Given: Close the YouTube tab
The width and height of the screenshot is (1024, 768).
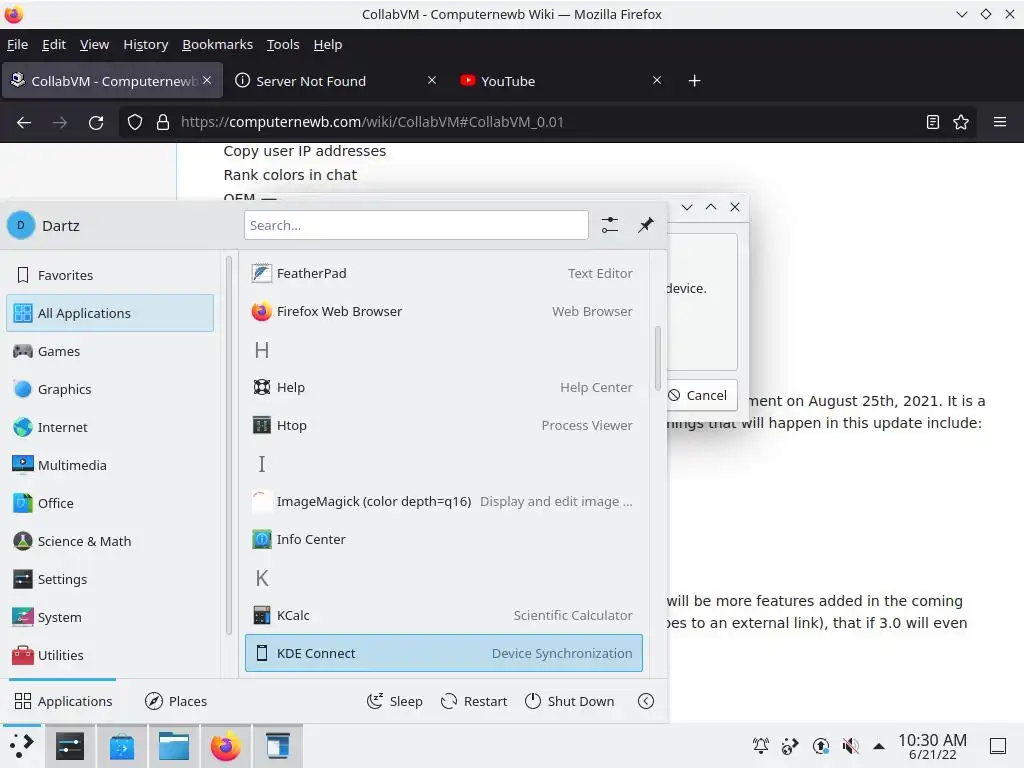Looking at the screenshot, I should 657,80.
